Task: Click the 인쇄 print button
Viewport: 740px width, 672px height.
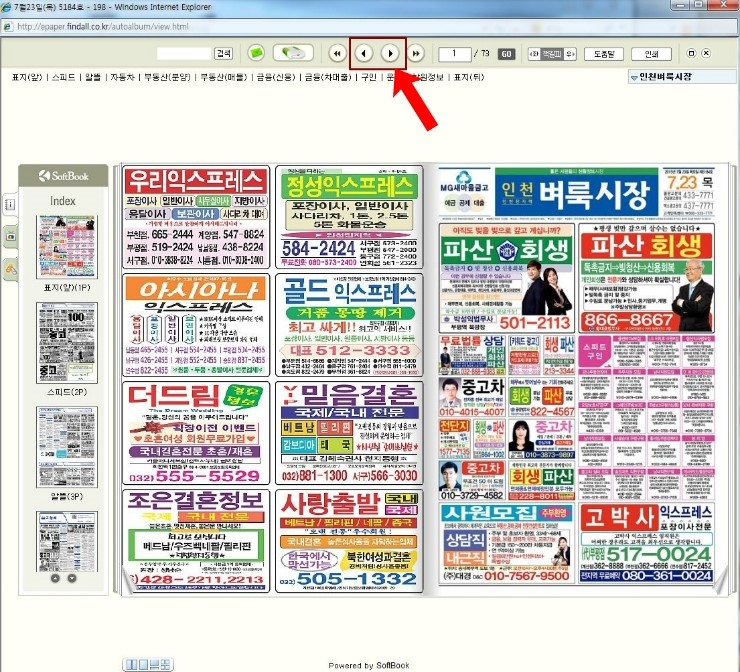Action: [651, 54]
